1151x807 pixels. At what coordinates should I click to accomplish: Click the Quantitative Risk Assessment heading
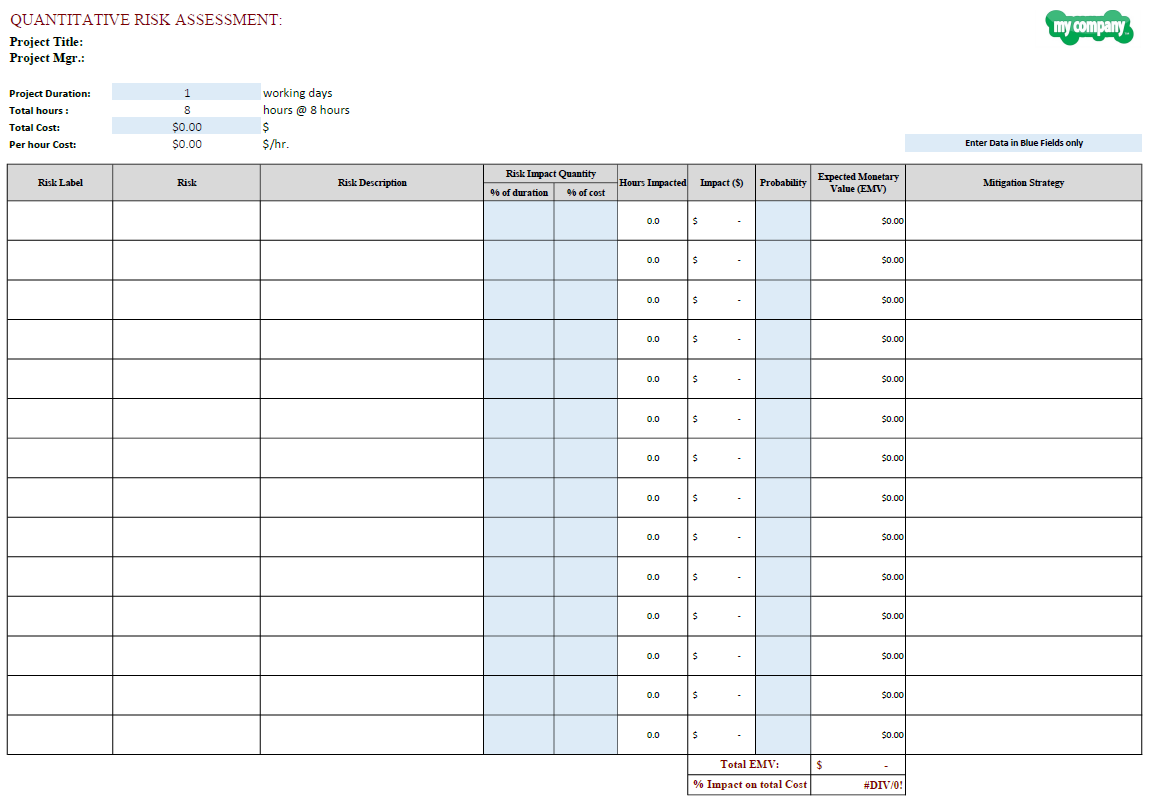146,20
